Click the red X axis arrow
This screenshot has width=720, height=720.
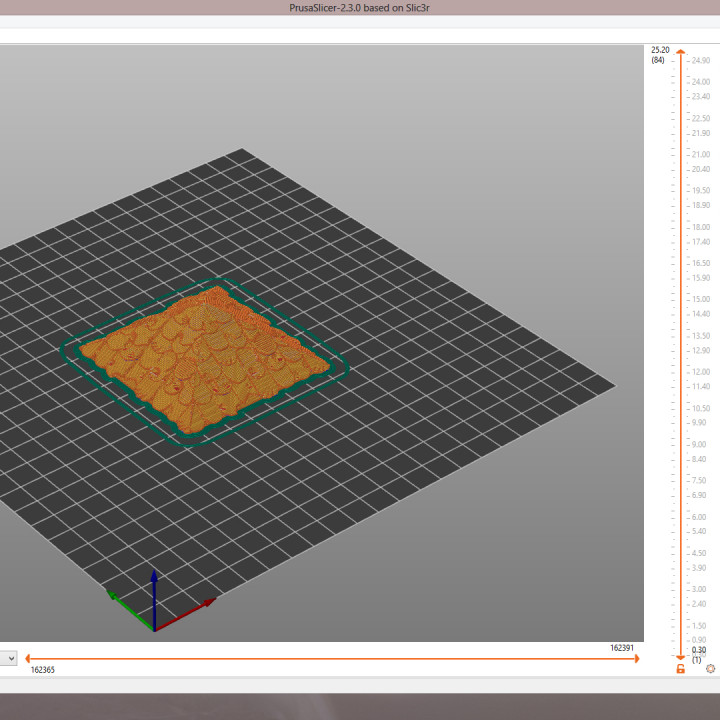[x=200, y=606]
